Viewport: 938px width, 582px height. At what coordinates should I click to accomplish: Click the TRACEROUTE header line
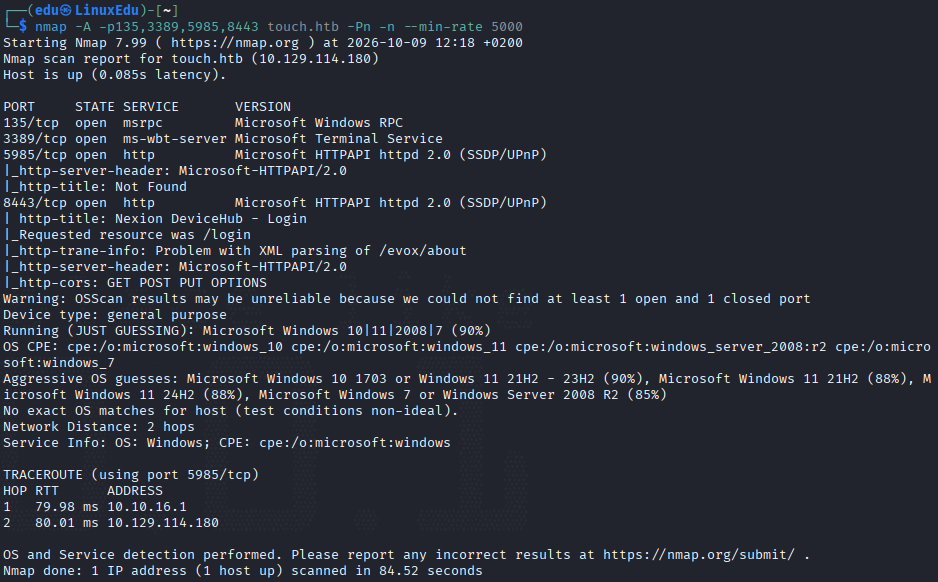131,475
